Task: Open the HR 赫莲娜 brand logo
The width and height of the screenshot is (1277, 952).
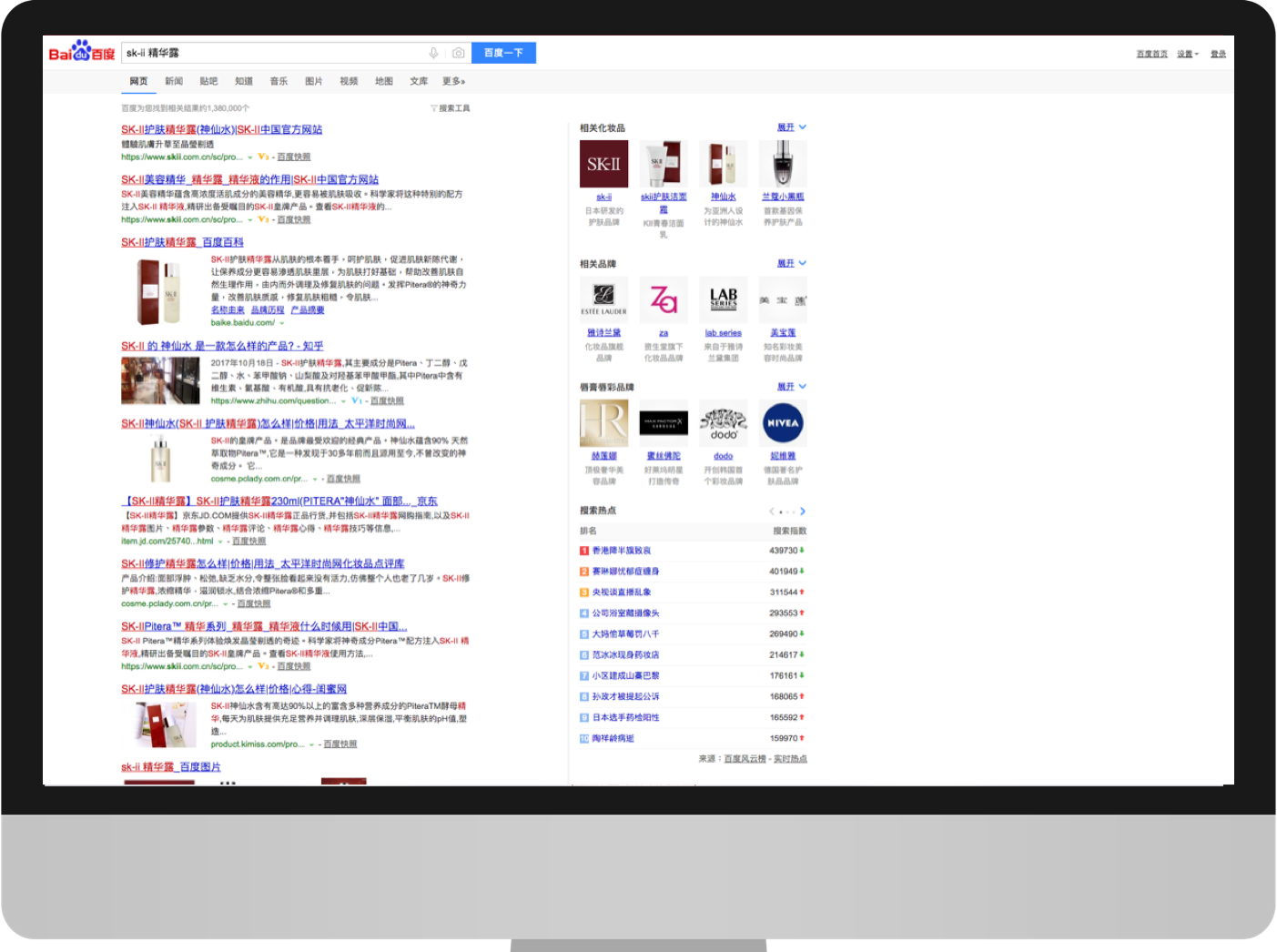Action: click(x=603, y=423)
